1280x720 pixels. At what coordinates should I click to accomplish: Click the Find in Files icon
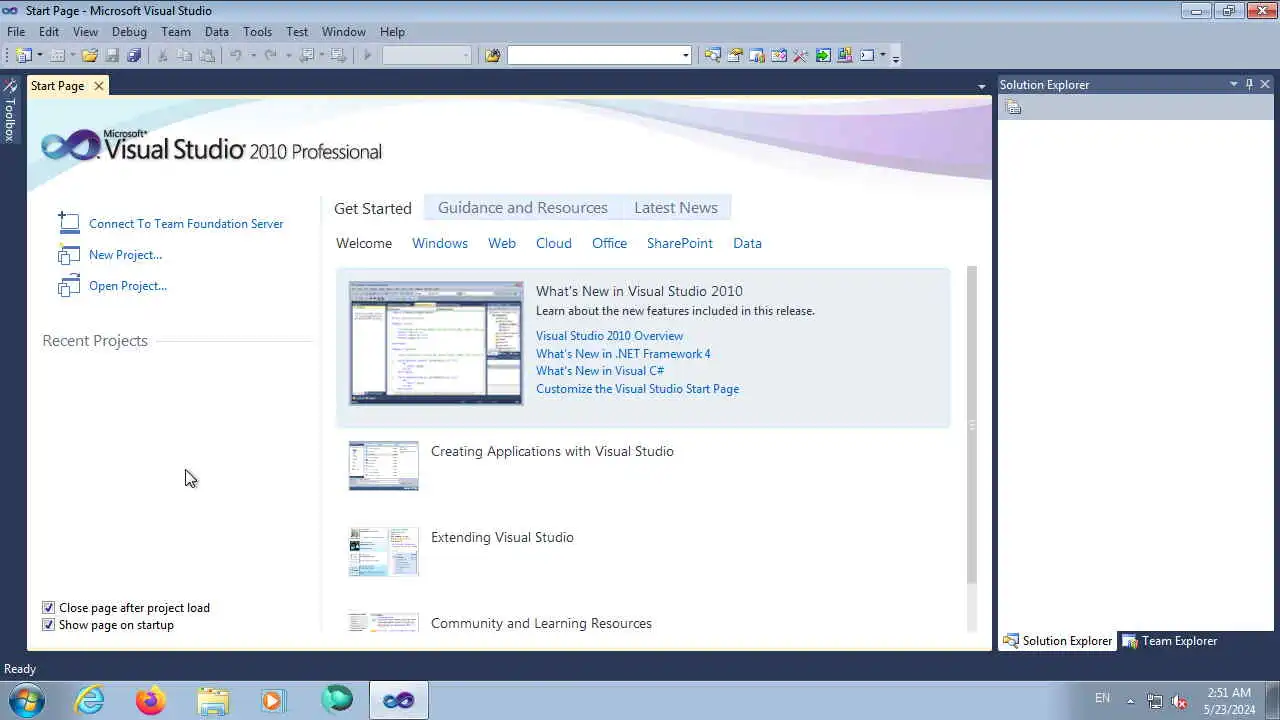(x=492, y=56)
